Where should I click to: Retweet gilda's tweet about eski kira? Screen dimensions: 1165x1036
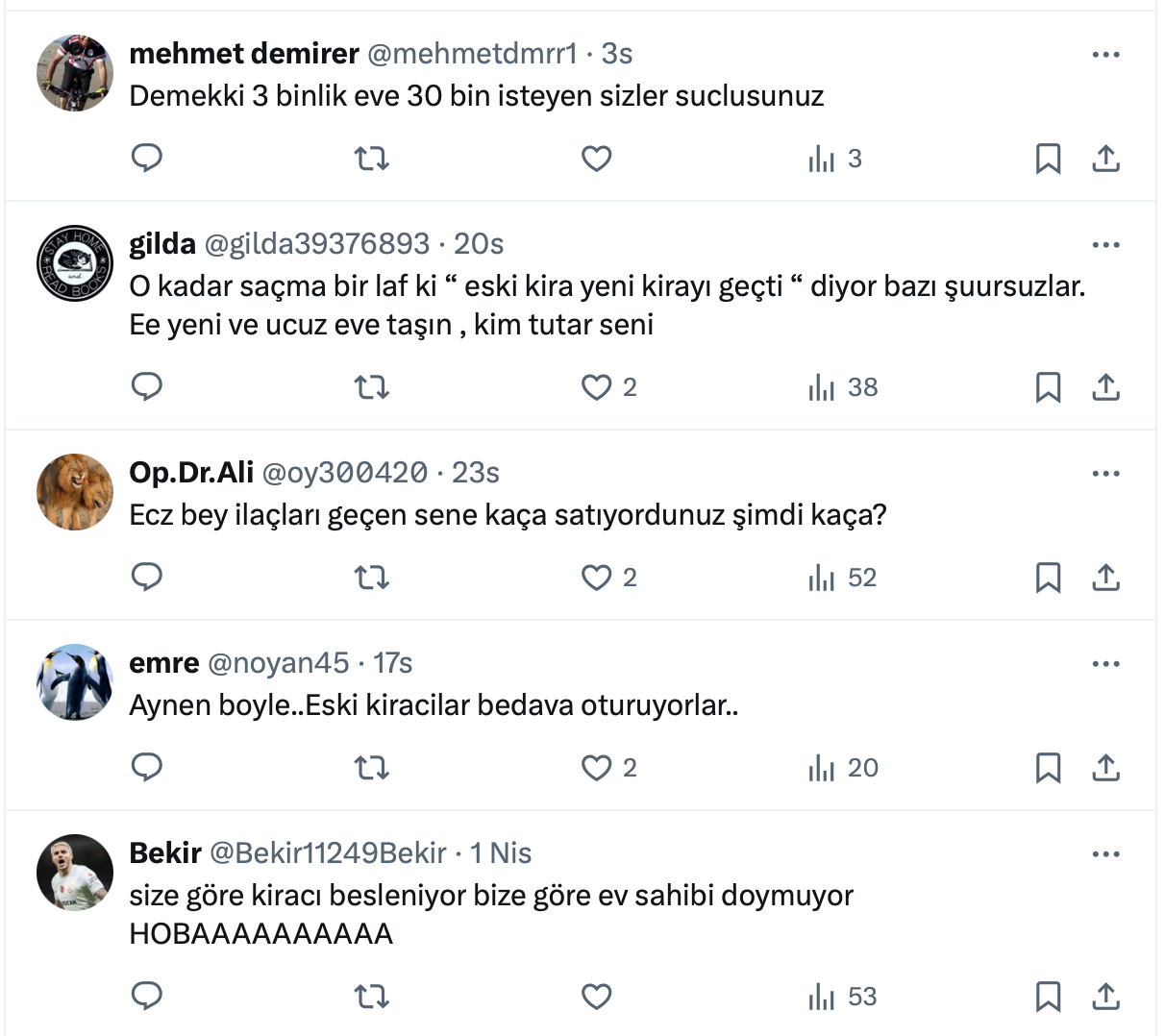point(371,387)
